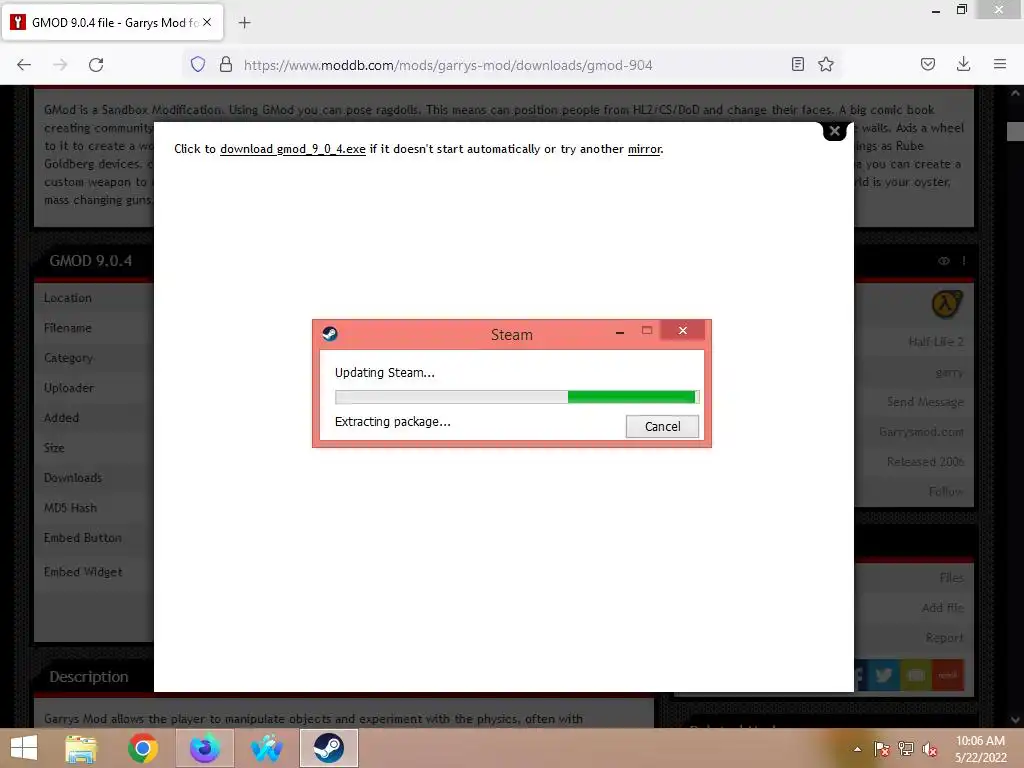Click the Follow link
This screenshot has width=1024, height=768.
coord(946,491)
